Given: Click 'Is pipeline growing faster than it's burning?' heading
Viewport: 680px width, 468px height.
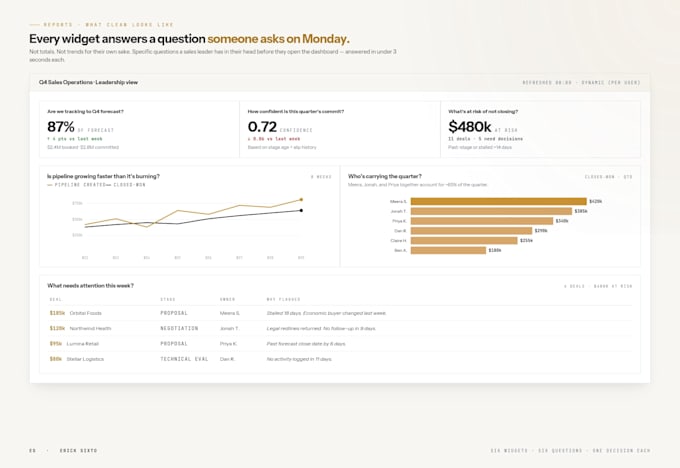Looking at the screenshot, I should (103, 177).
